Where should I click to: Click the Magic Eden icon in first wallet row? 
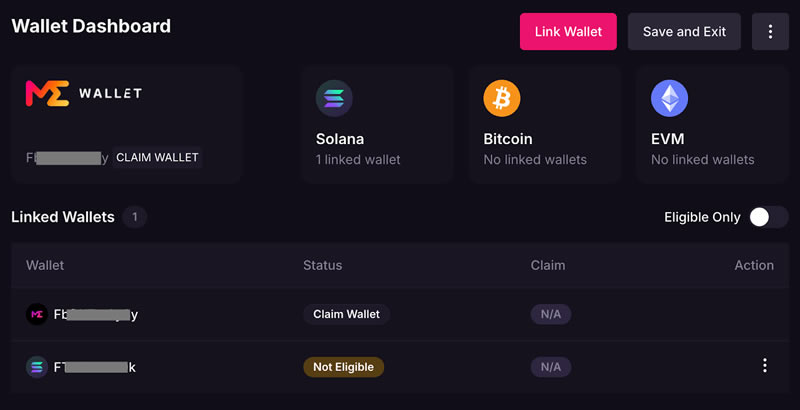coord(36,314)
